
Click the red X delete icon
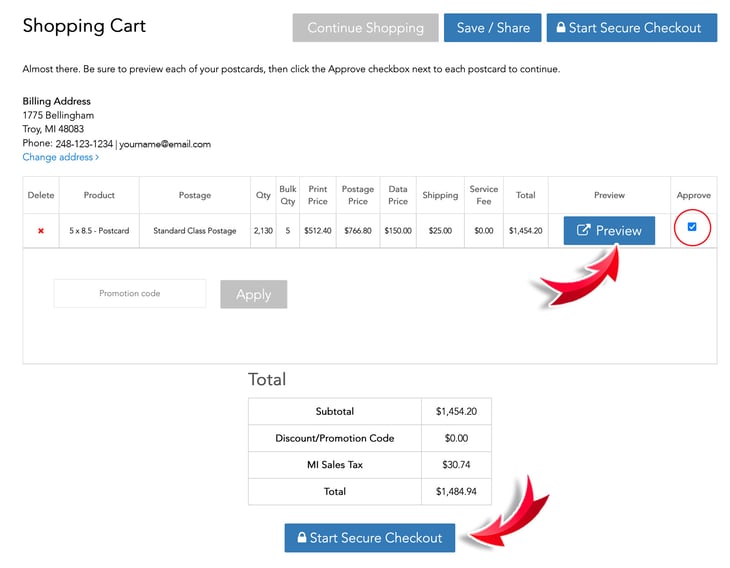tap(41, 231)
